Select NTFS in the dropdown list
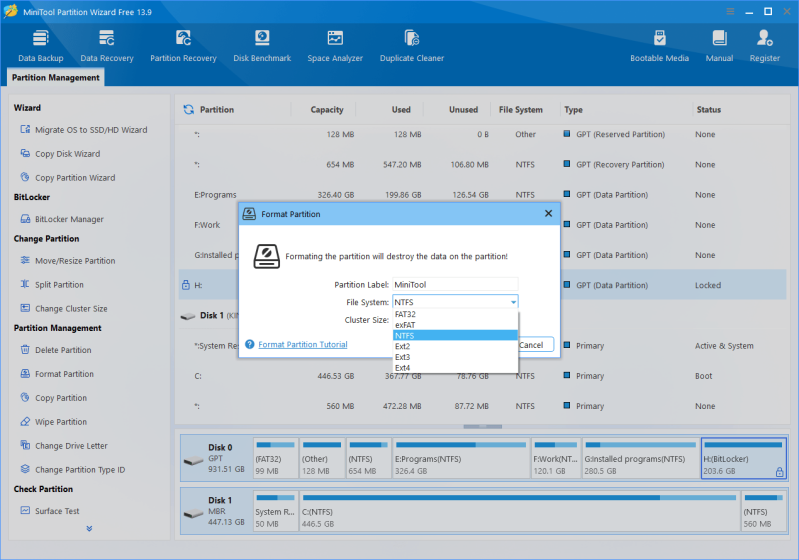The image size is (799, 560). coord(456,336)
